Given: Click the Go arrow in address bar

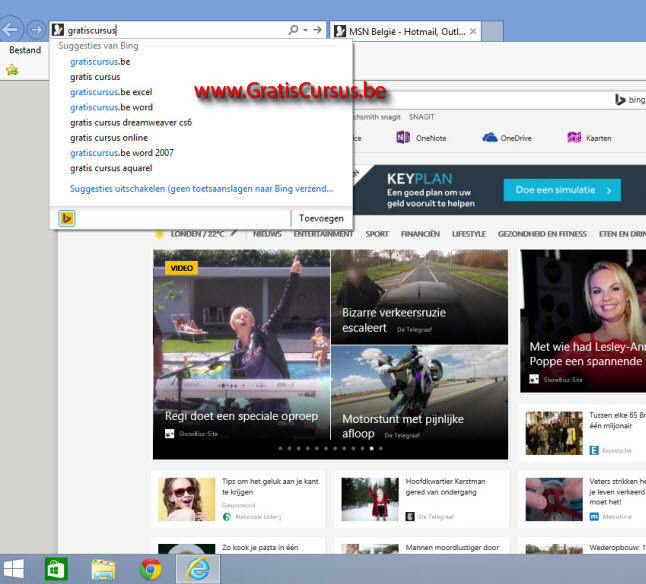Looking at the screenshot, I should 317,30.
